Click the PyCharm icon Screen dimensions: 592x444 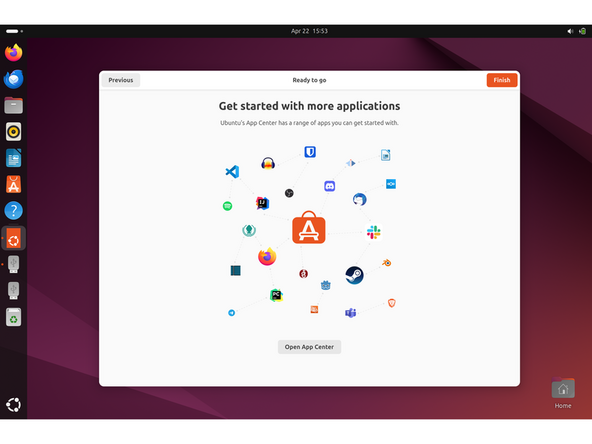(276, 295)
